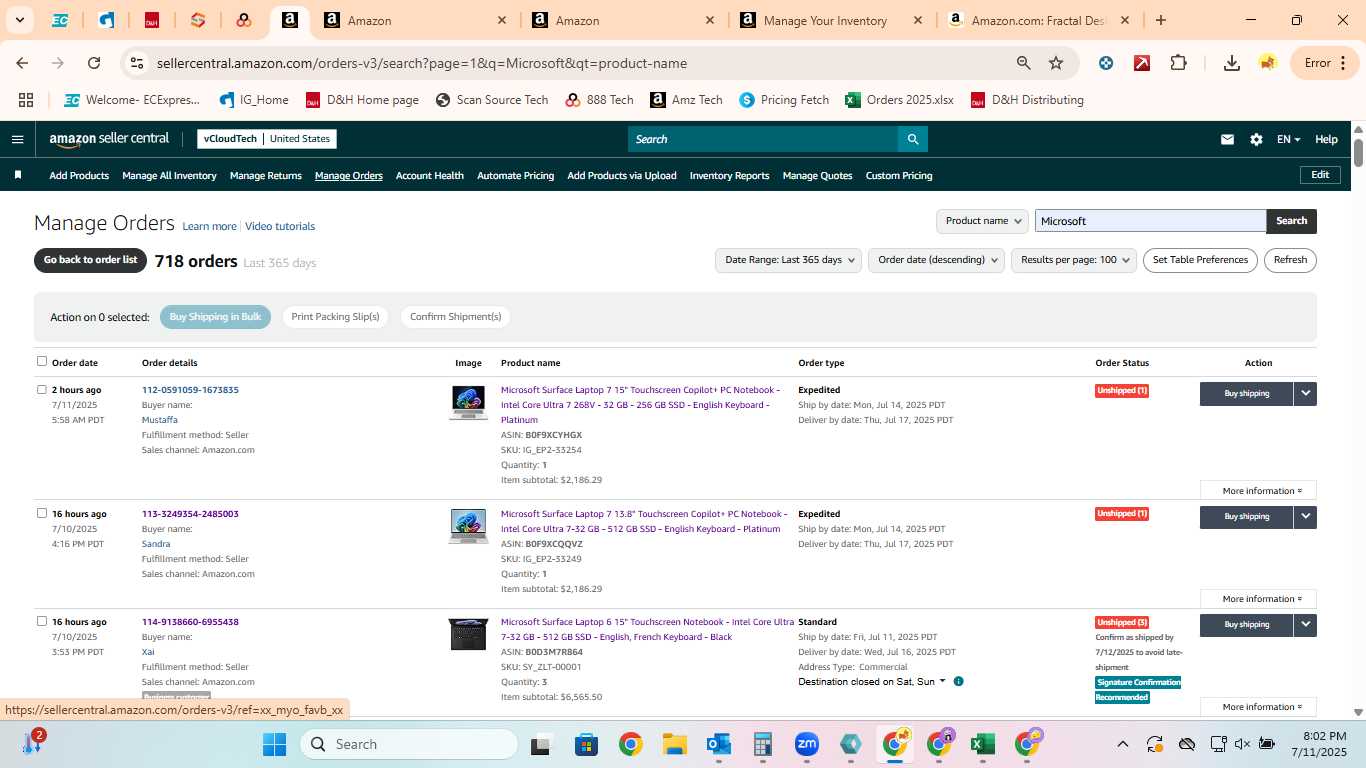Expand More information for order 112-0591059-1673835
Image resolution: width=1366 pixels, height=768 pixels.
click(x=1258, y=491)
